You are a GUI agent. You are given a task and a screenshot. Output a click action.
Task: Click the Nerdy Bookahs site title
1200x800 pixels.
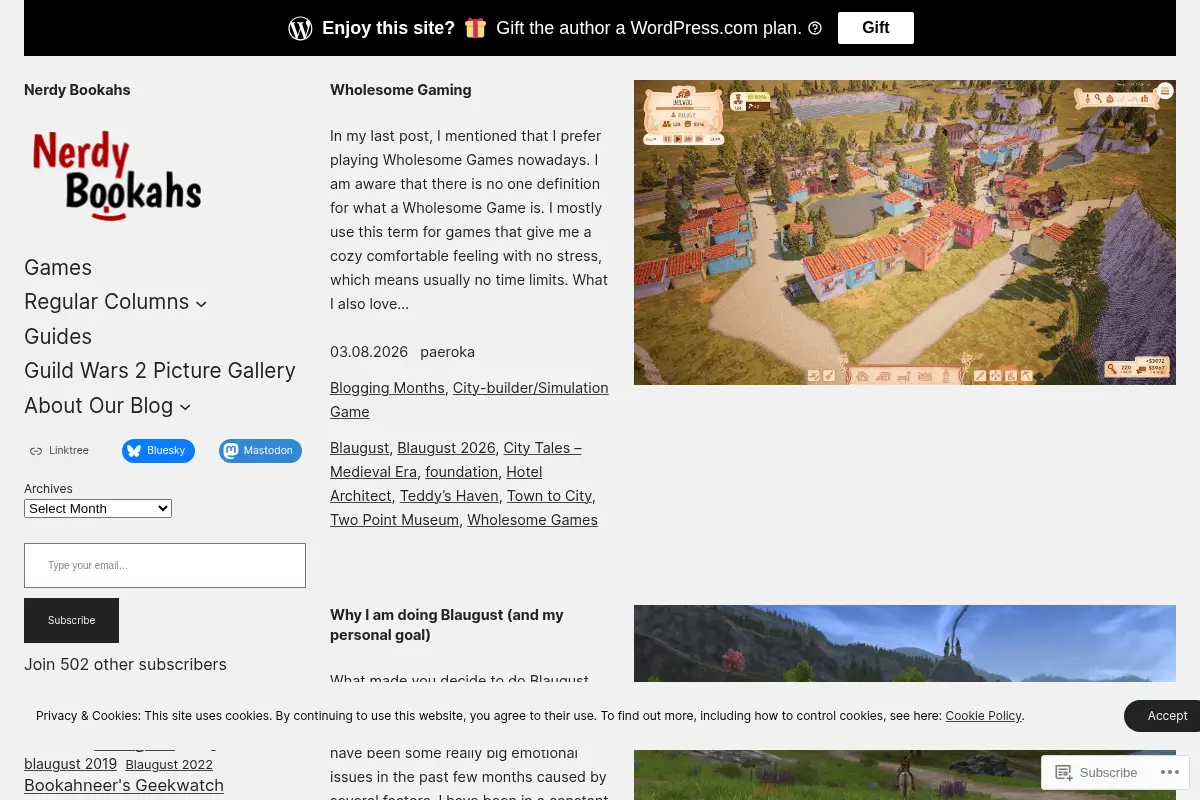pos(77,90)
